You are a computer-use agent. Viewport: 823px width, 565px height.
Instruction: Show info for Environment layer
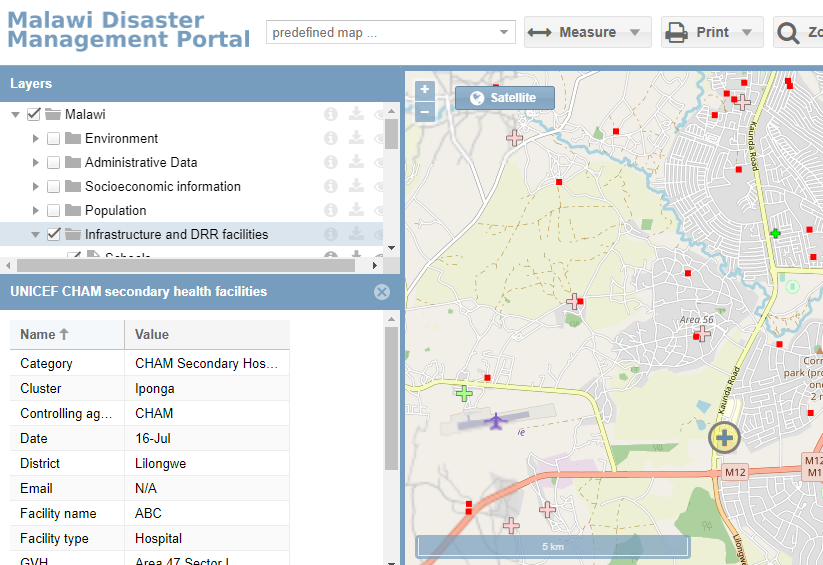pyautogui.click(x=331, y=138)
